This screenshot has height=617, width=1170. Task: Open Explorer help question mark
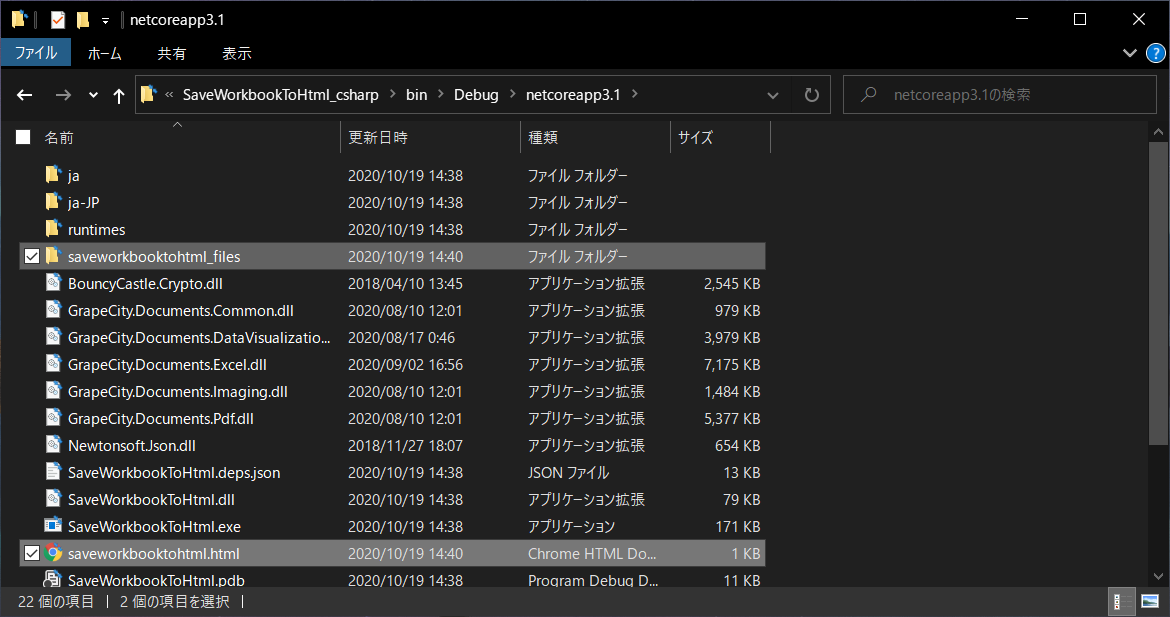point(1155,53)
